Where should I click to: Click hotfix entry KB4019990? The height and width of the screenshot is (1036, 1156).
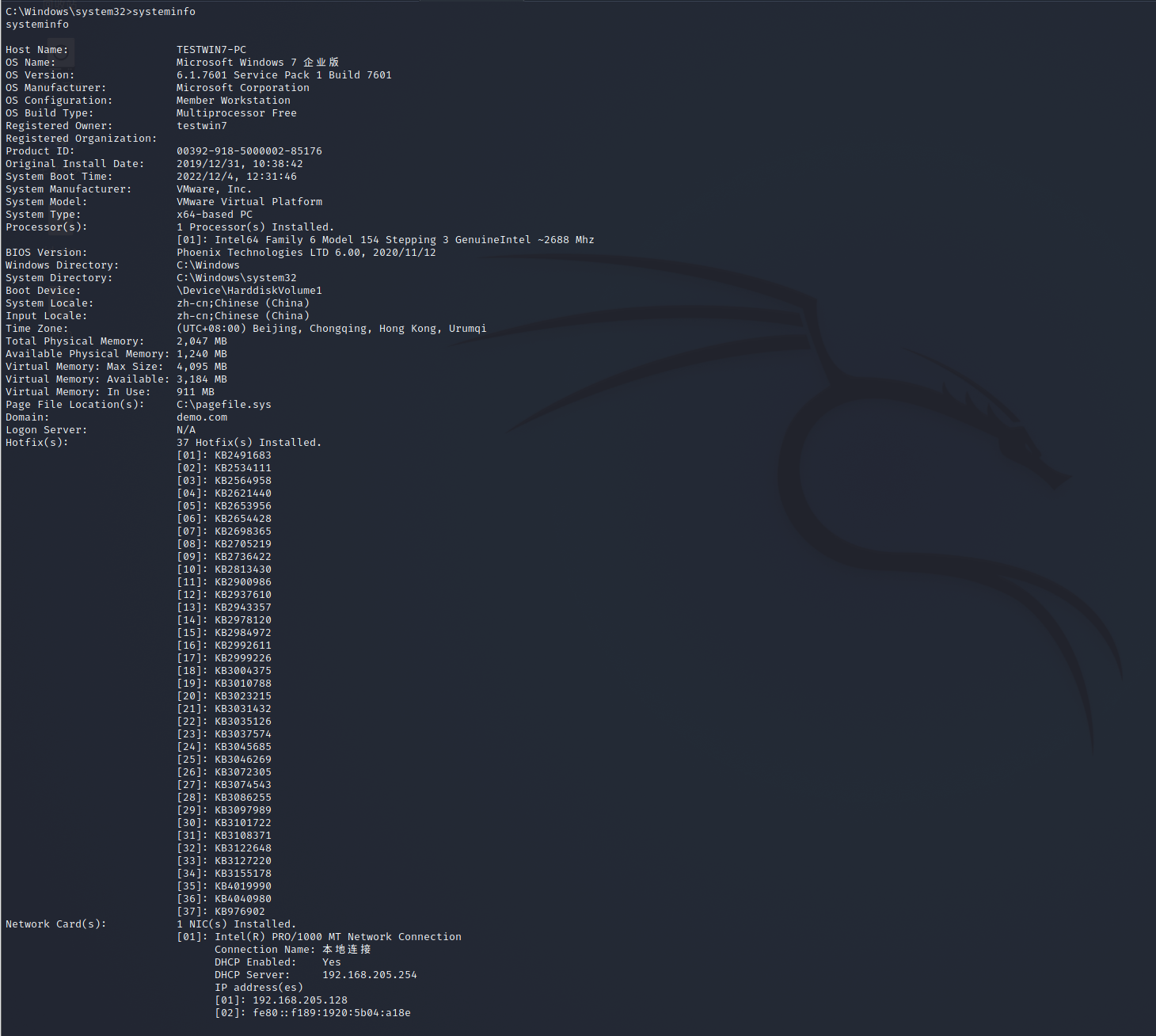243,886
